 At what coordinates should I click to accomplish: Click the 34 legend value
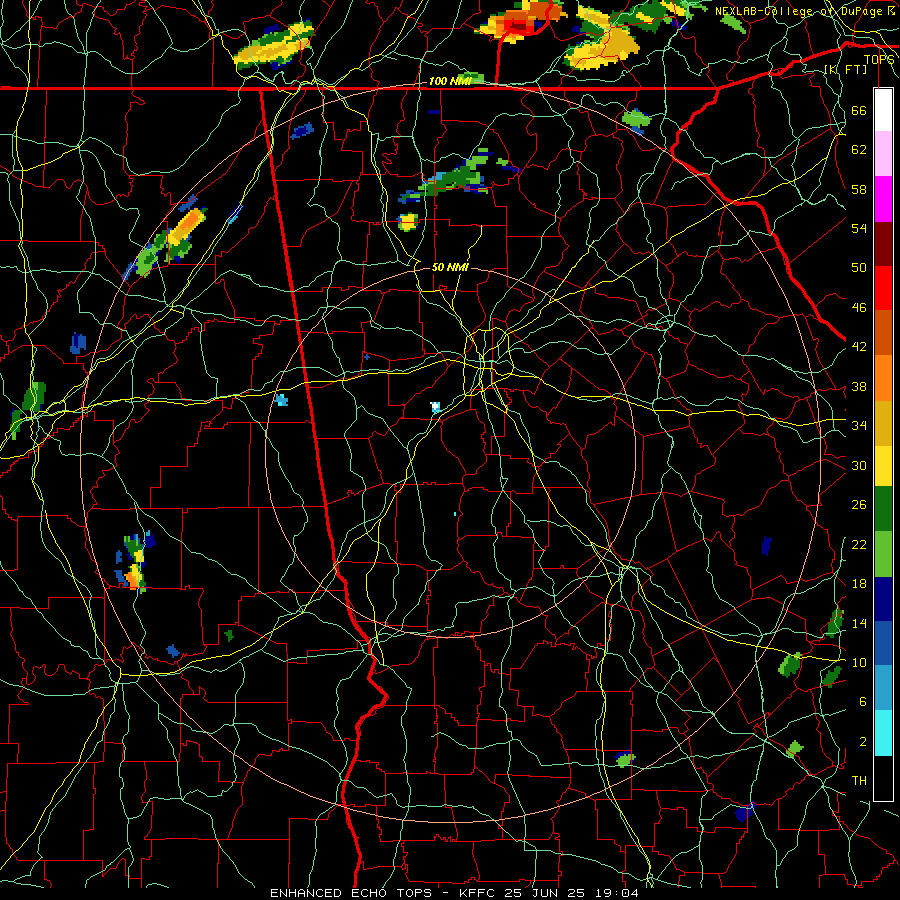(x=859, y=425)
